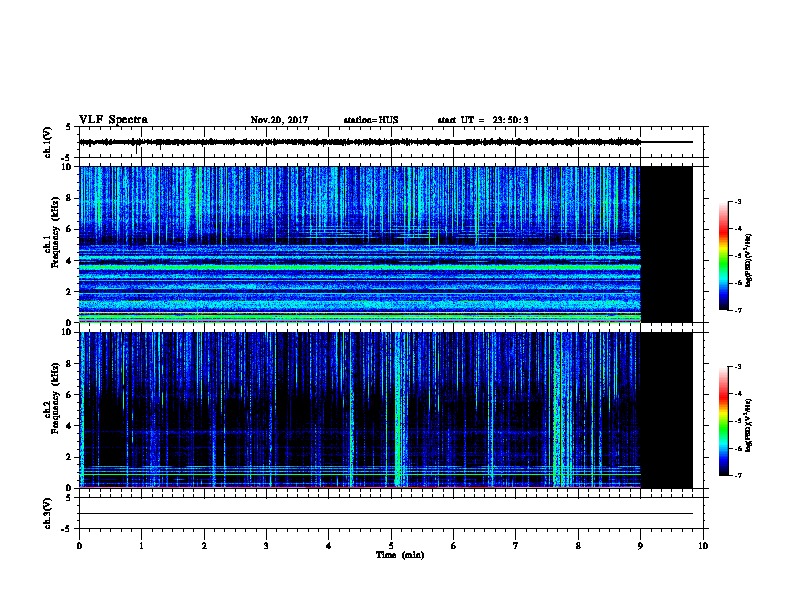The height and width of the screenshot is (612, 792).
Task: Click the "station=HUS" label
Action: click(x=371, y=120)
